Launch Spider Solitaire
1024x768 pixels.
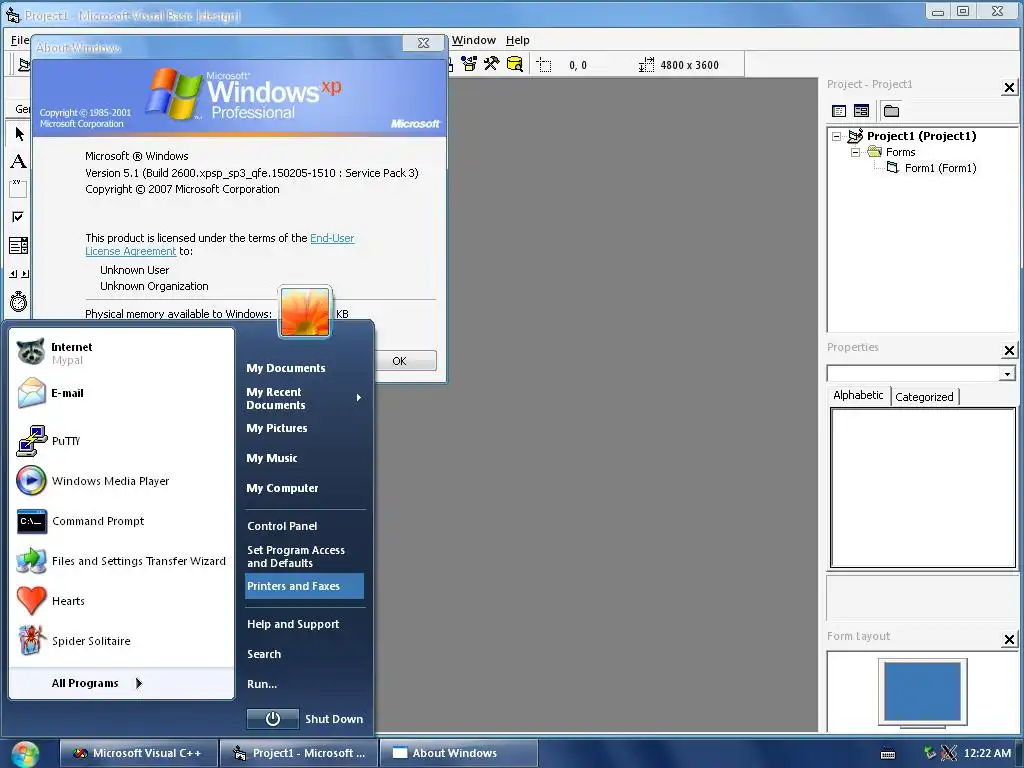coord(122,641)
